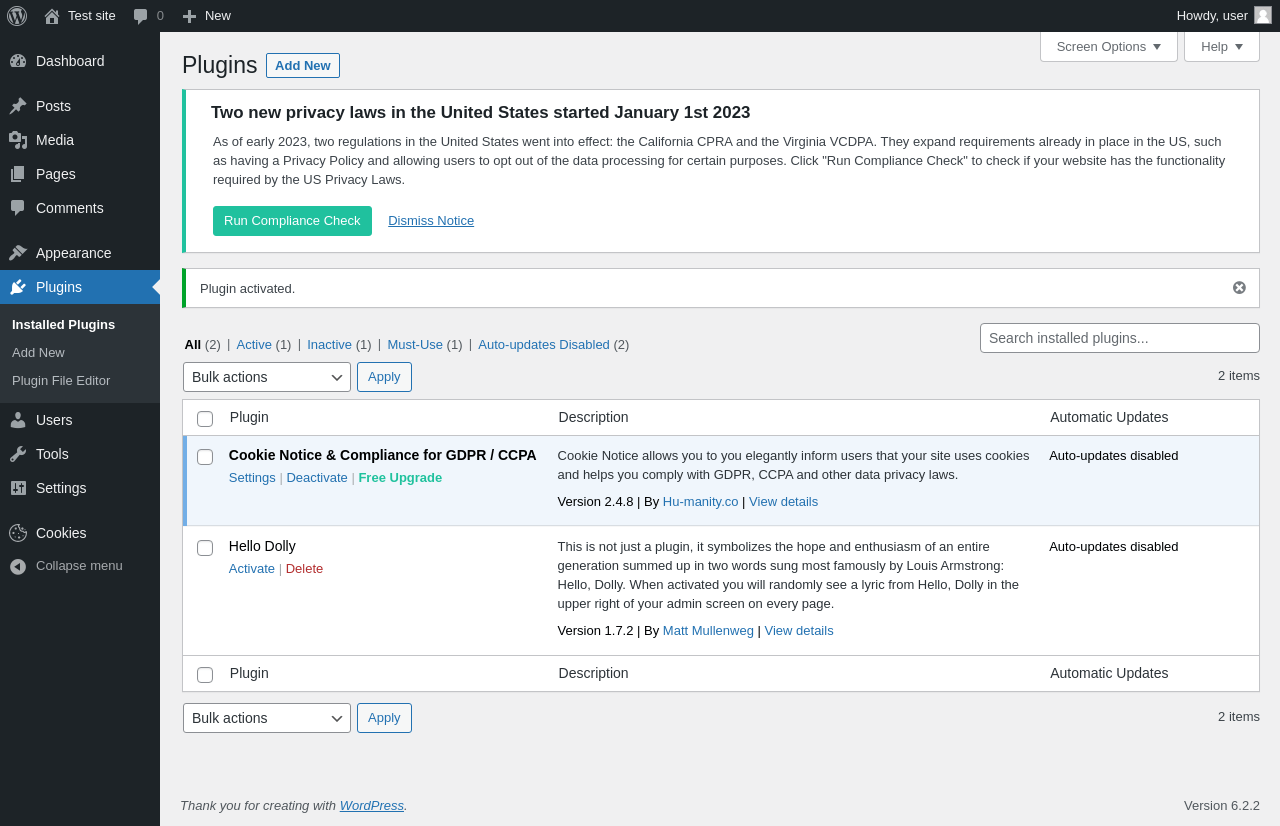Image resolution: width=1280 pixels, height=826 pixels.
Task: Click the WordPress logo icon
Action: pyautogui.click(x=17, y=16)
